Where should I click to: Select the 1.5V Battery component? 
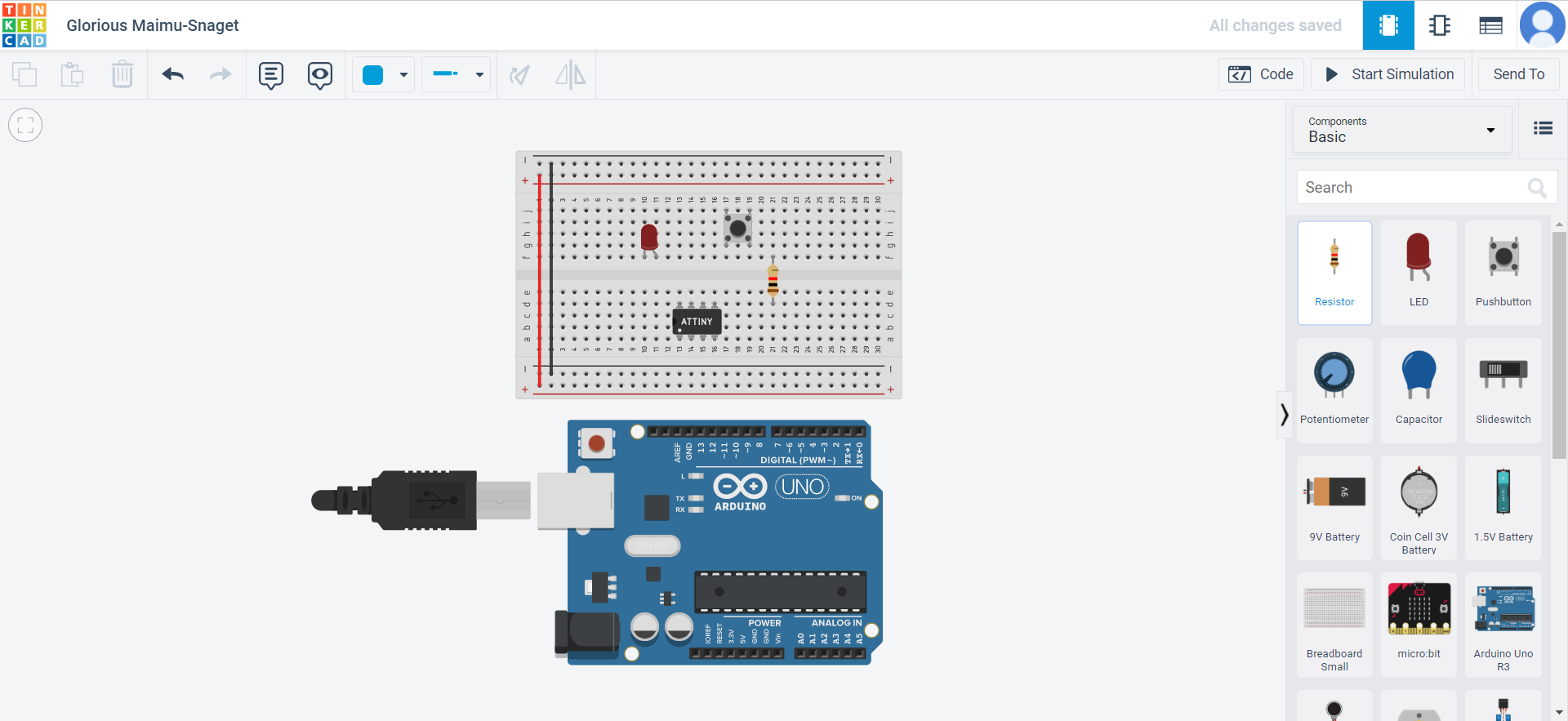tap(1503, 508)
